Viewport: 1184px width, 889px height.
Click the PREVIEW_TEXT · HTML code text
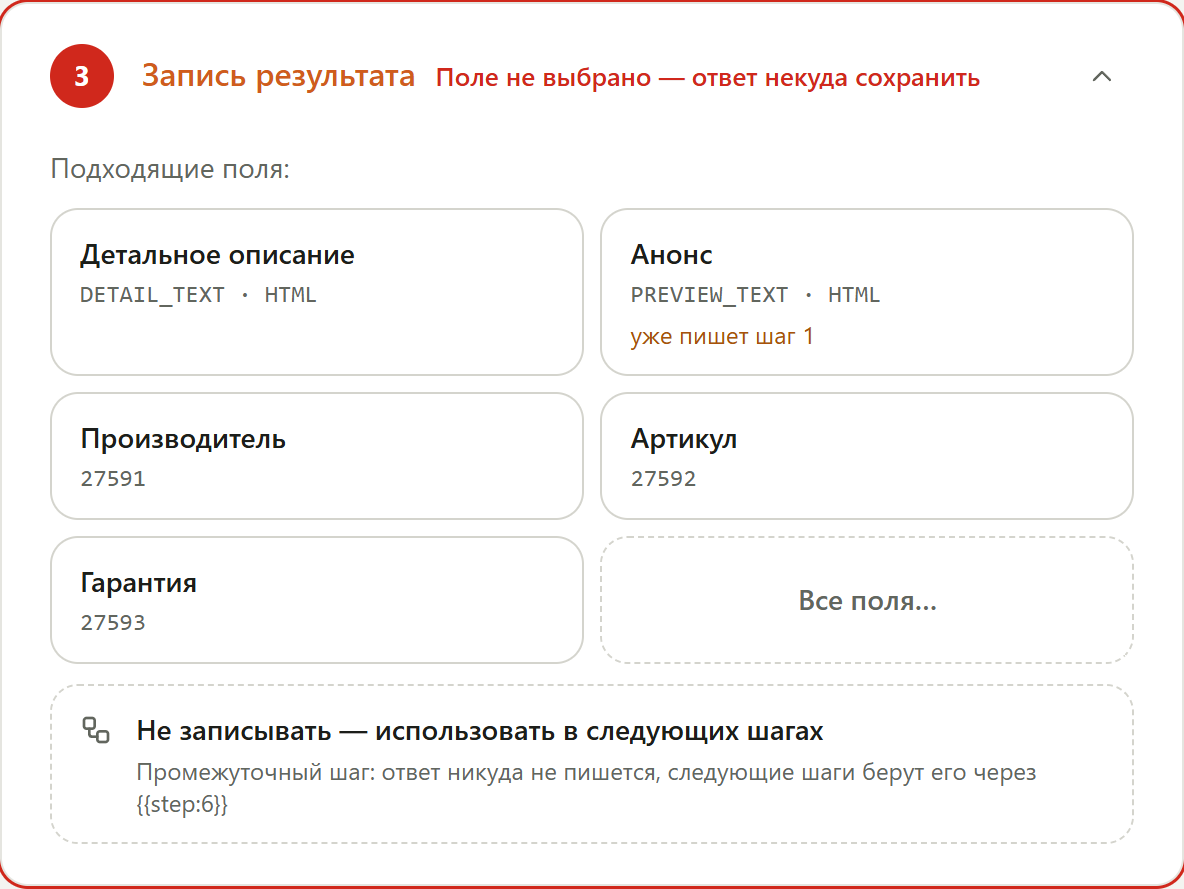point(755,295)
